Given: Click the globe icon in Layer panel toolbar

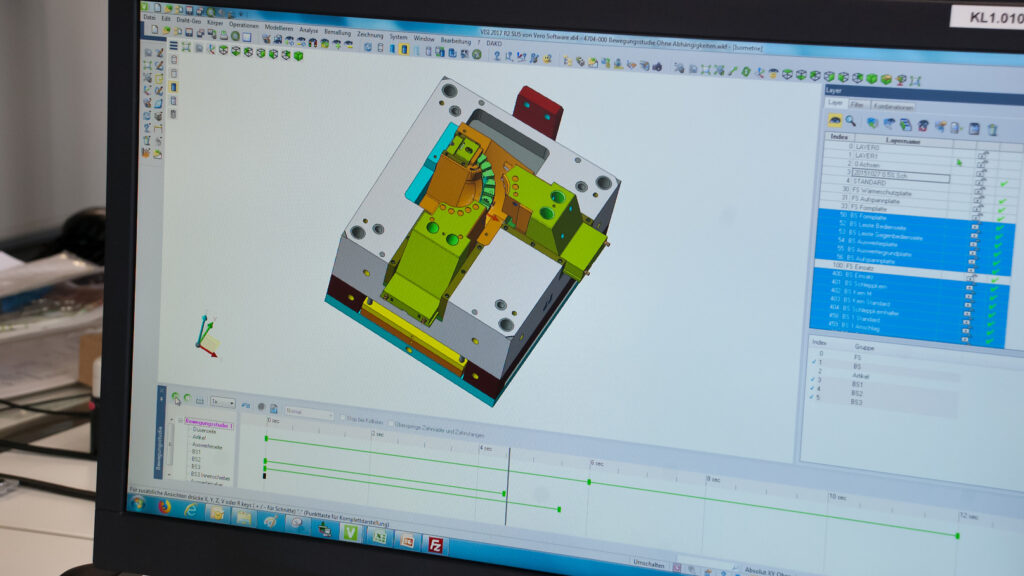Looking at the screenshot, I should (872, 122).
